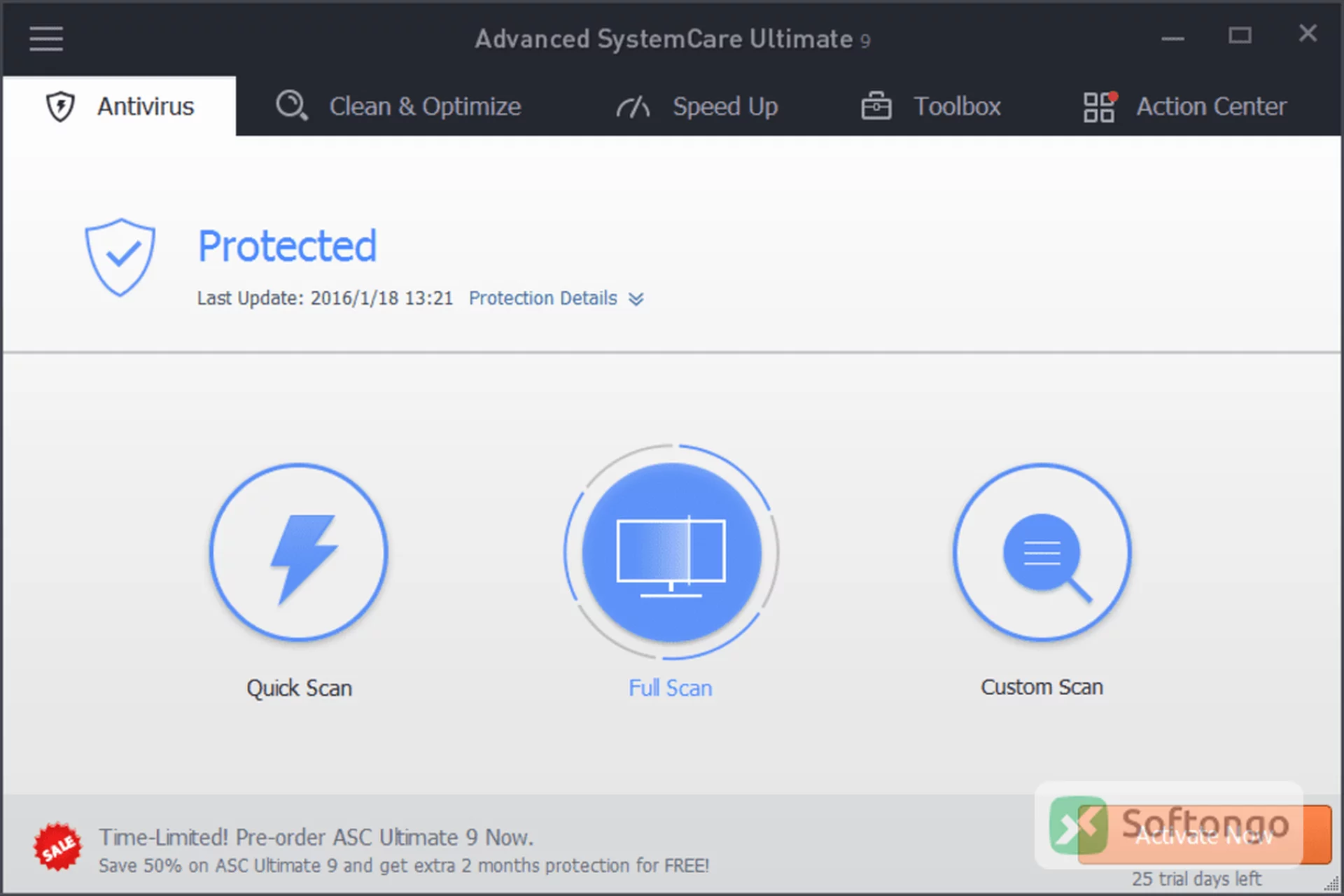Screen dimensions: 1344x896
Task: Expand the Protection Details chevron
Action: pyautogui.click(x=636, y=299)
